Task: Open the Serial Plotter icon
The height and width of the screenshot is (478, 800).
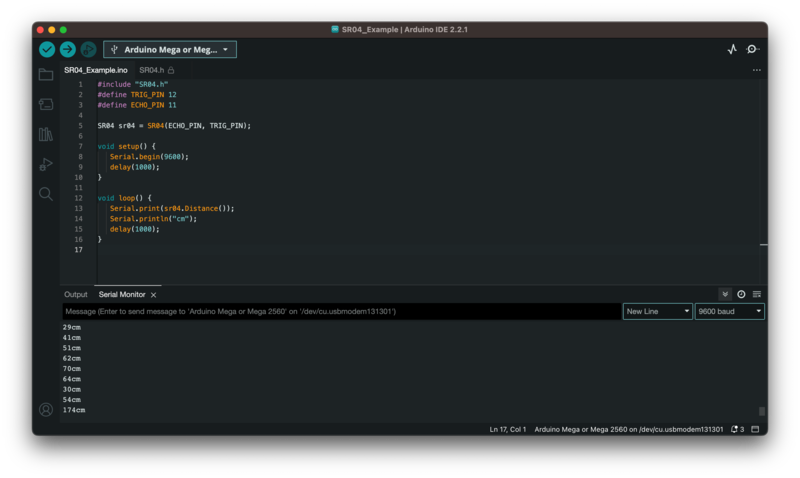Action: (732, 49)
